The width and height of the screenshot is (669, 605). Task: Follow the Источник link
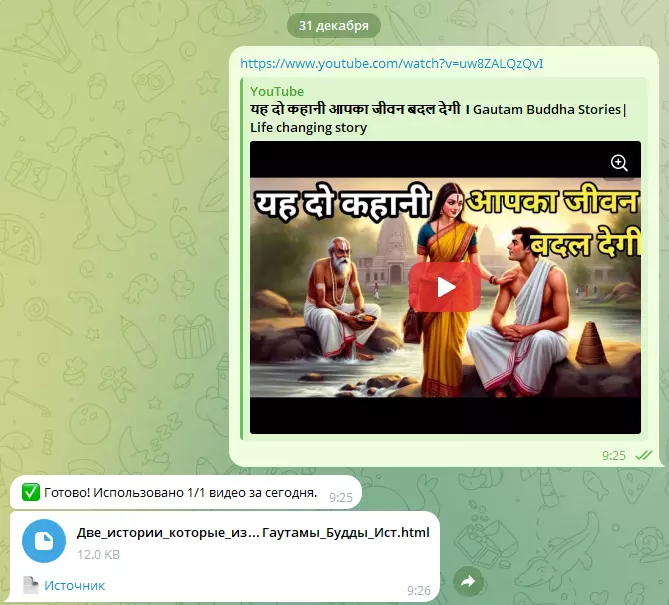pos(73,586)
